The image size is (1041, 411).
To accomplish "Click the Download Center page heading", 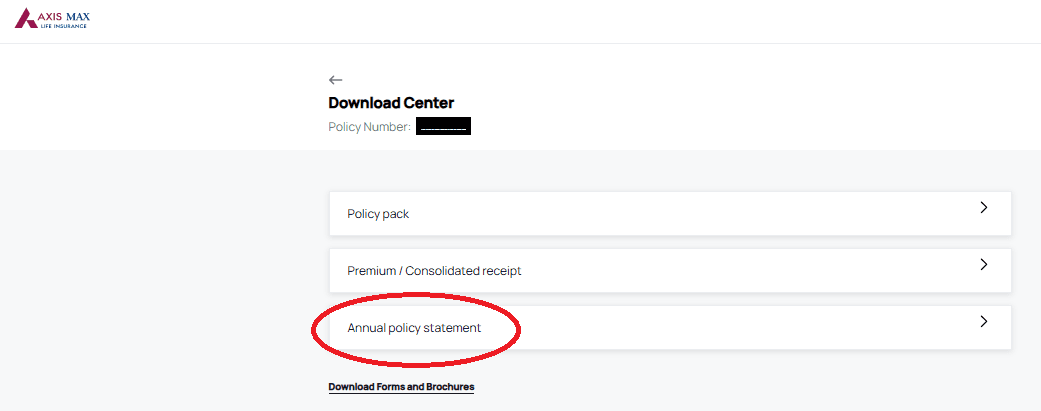I will tap(391, 103).
